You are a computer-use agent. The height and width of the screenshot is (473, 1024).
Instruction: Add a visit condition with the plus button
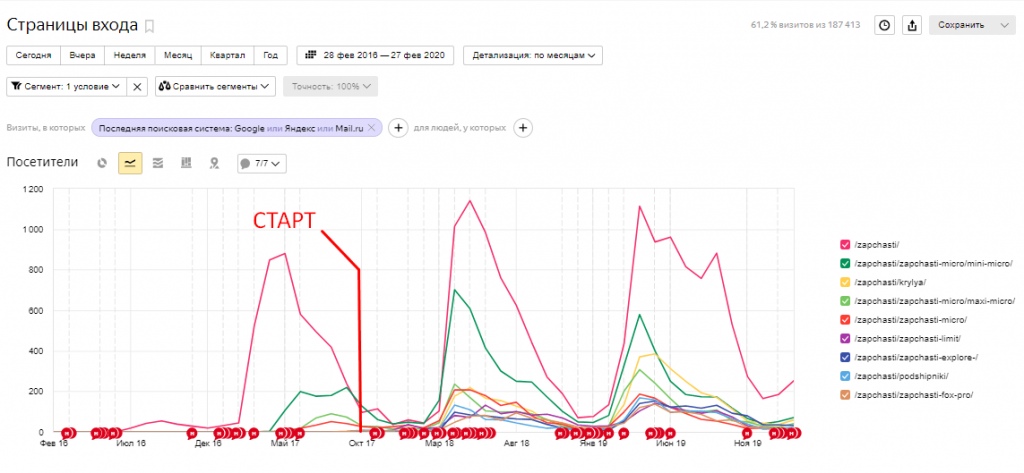click(398, 127)
